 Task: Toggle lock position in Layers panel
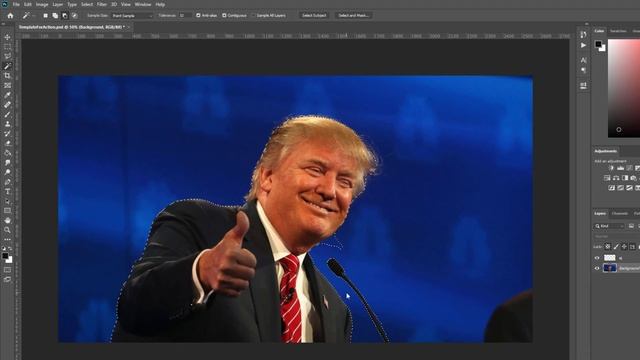tap(624, 247)
